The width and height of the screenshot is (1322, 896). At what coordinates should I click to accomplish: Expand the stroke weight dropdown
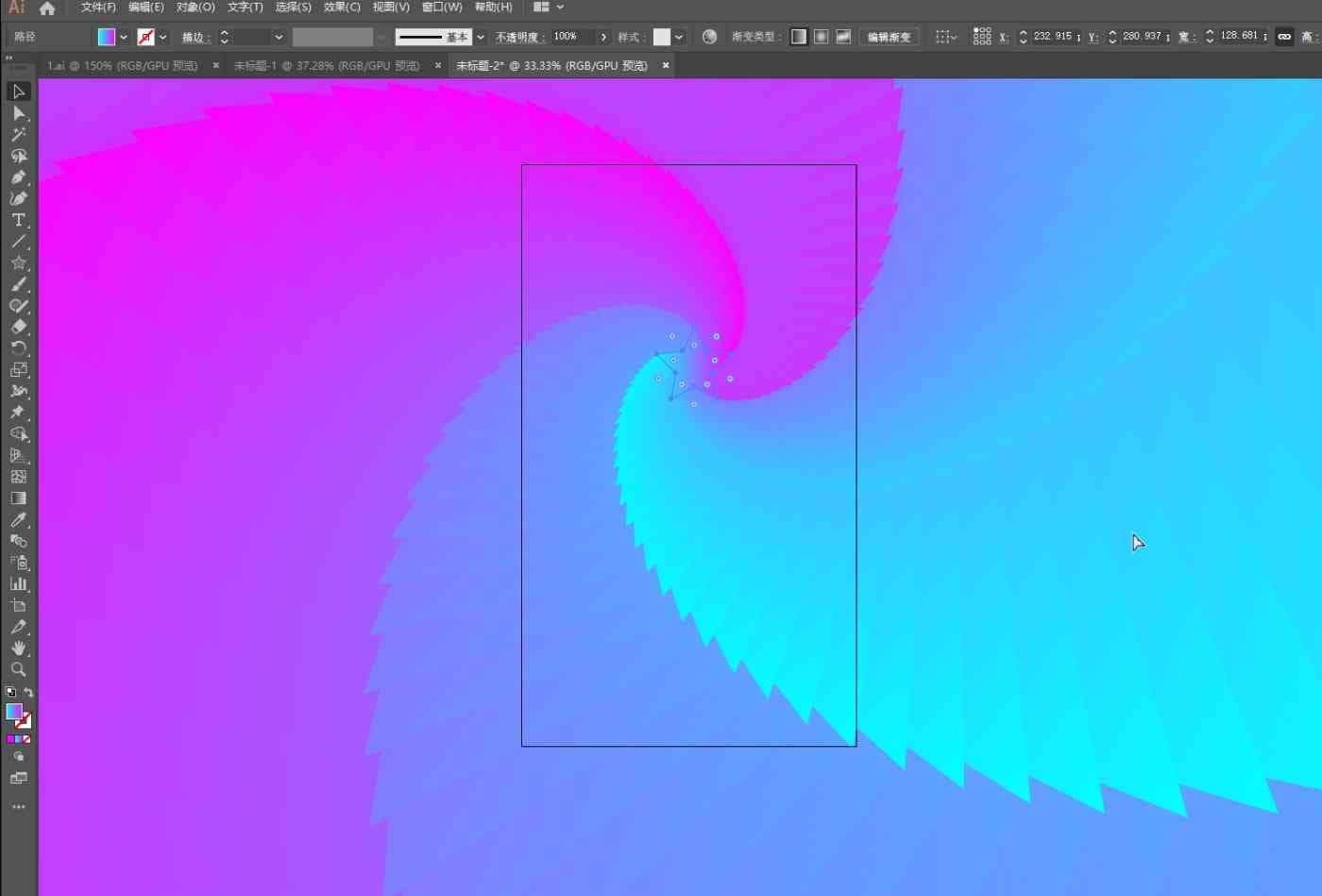279,37
